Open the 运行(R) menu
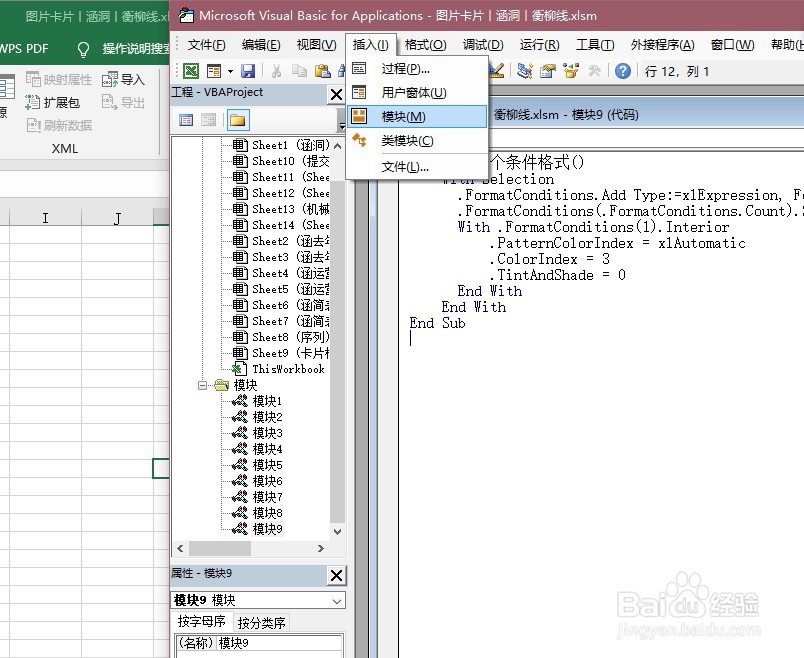Viewport: 804px width, 658px height. (x=539, y=45)
